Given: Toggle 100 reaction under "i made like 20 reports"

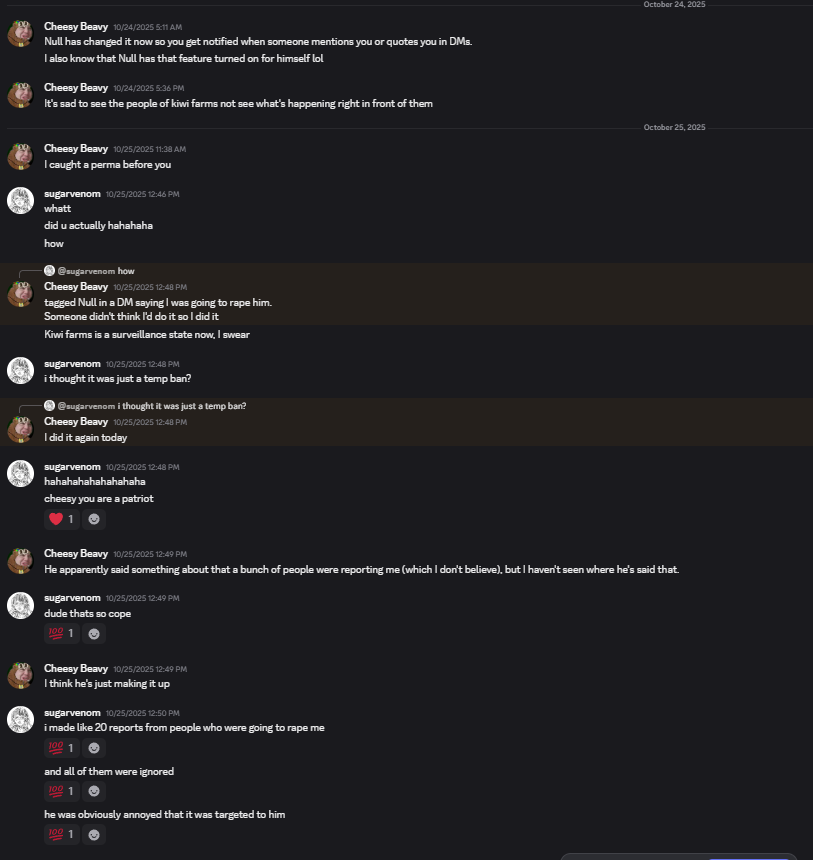Looking at the screenshot, I should tap(62, 748).
